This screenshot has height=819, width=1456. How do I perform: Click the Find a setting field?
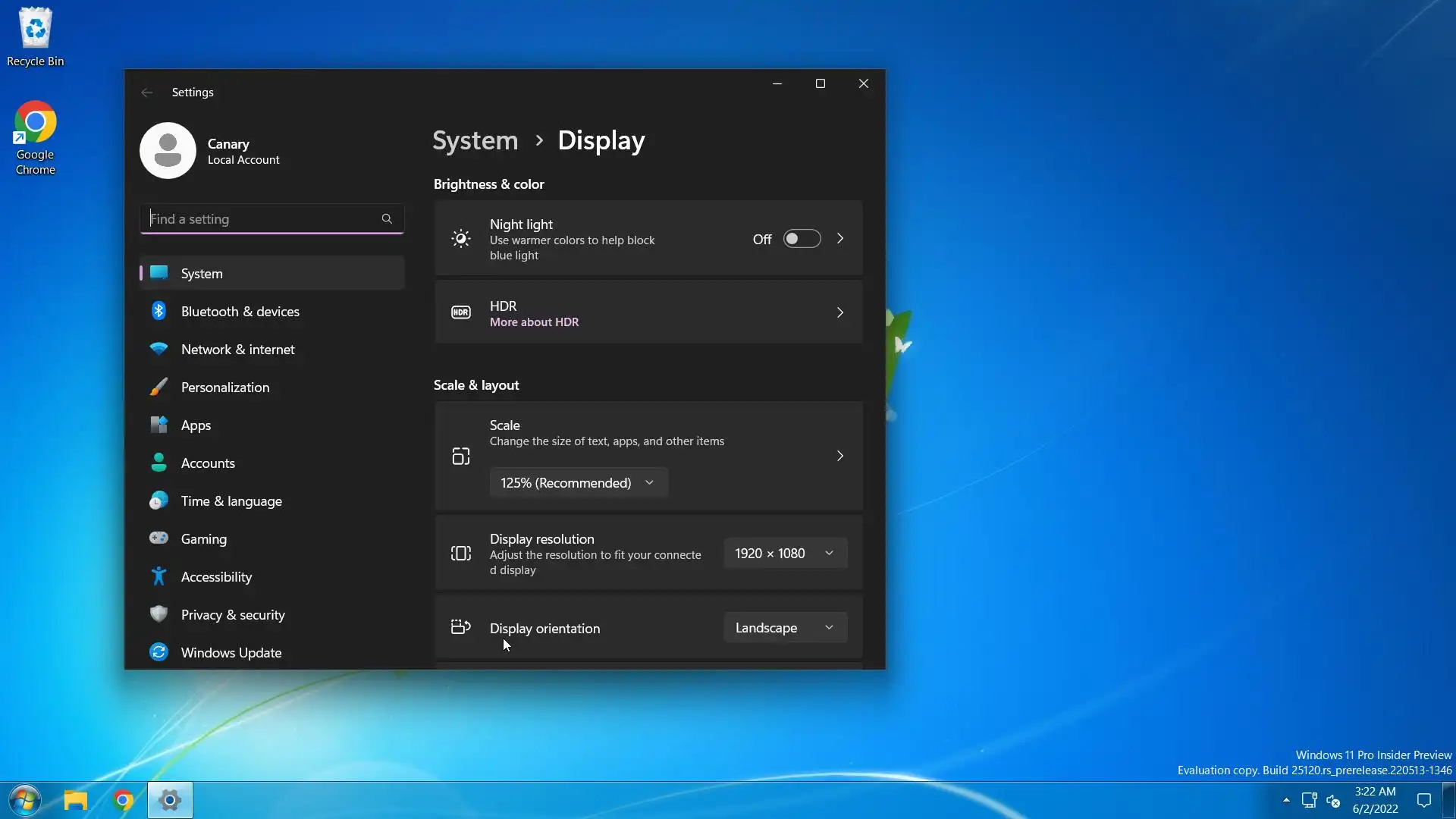point(262,219)
